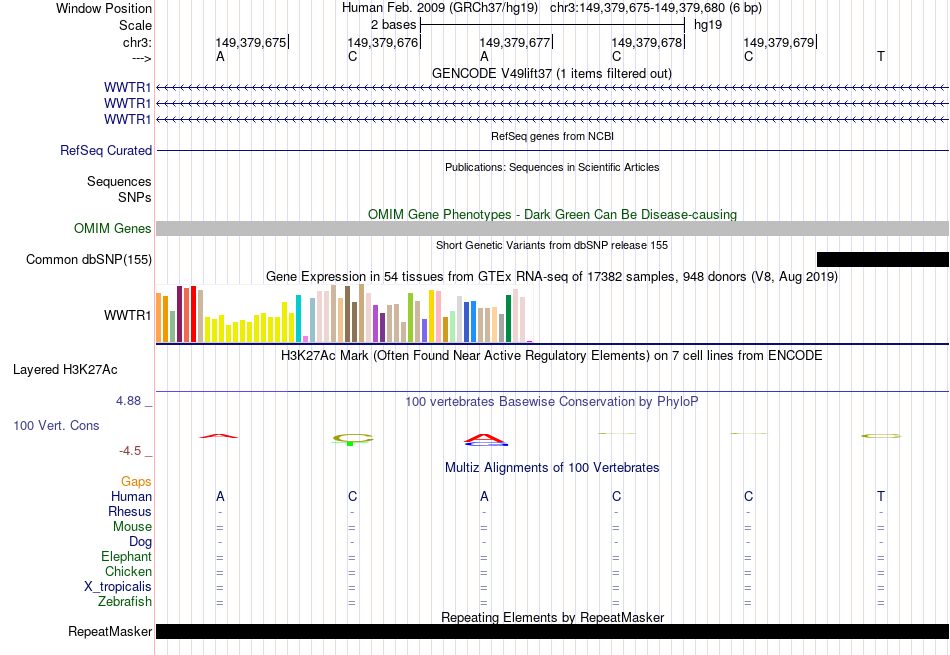Click the red A conservation logo letter
Viewport: 950px width, 655px height.
[x=219, y=436]
